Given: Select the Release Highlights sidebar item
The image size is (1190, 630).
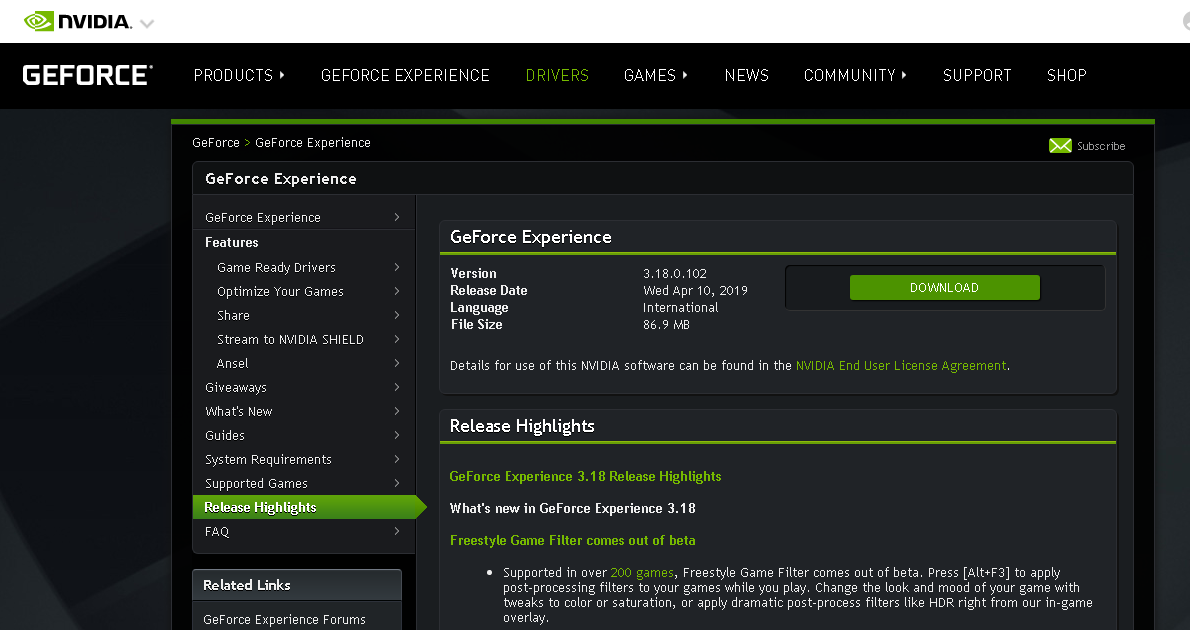Looking at the screenshot, I should click(x=309, y=507).
